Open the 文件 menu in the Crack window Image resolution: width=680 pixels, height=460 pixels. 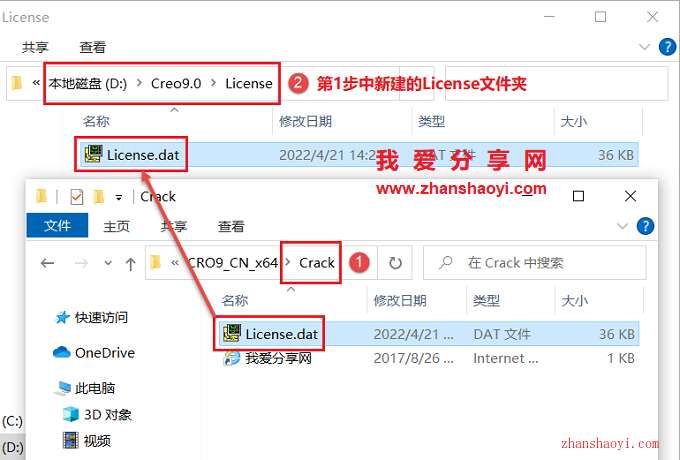pyautogui.click(x=57, y=225)
